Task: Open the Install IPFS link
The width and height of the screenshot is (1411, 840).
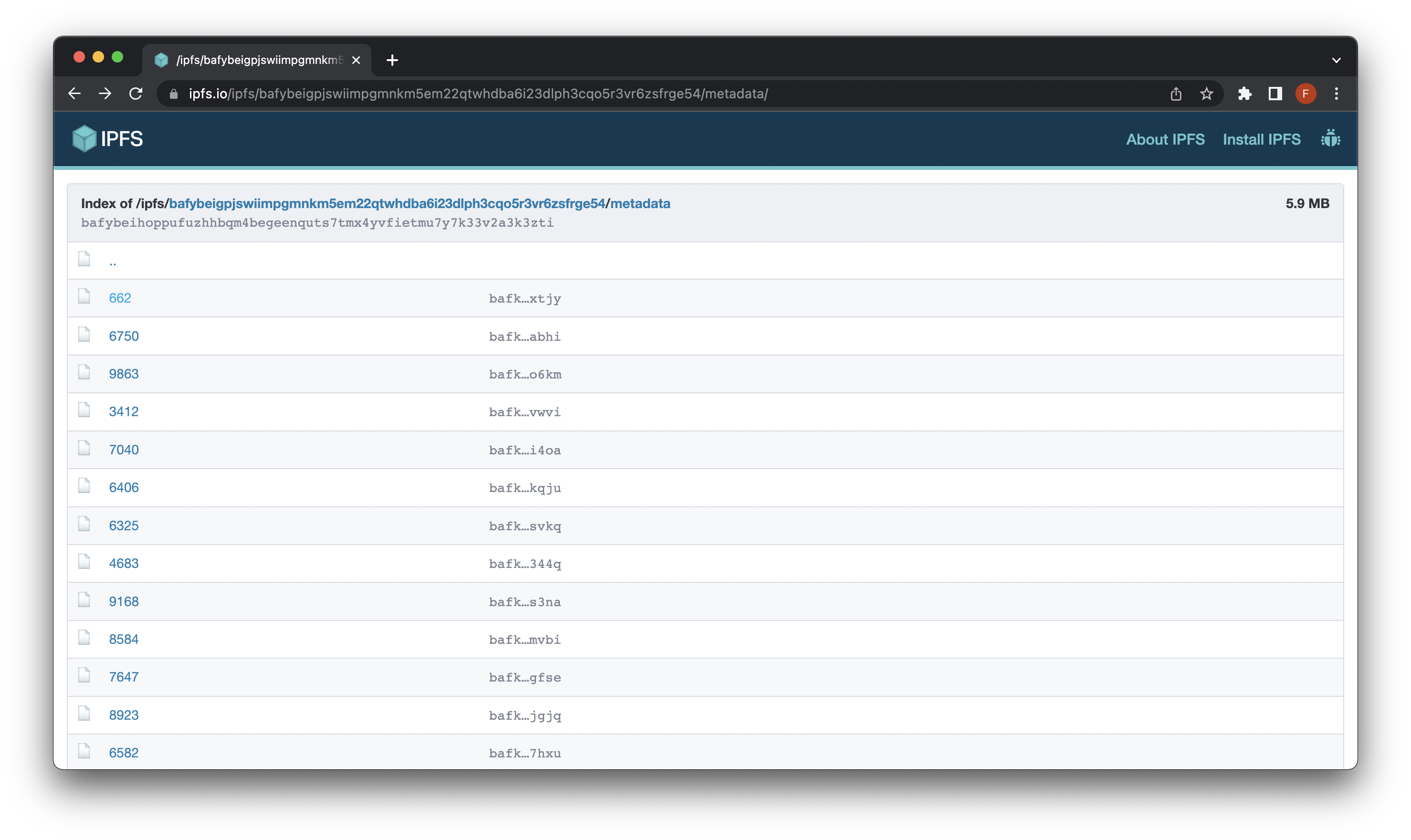Action: pos(1261,139)
